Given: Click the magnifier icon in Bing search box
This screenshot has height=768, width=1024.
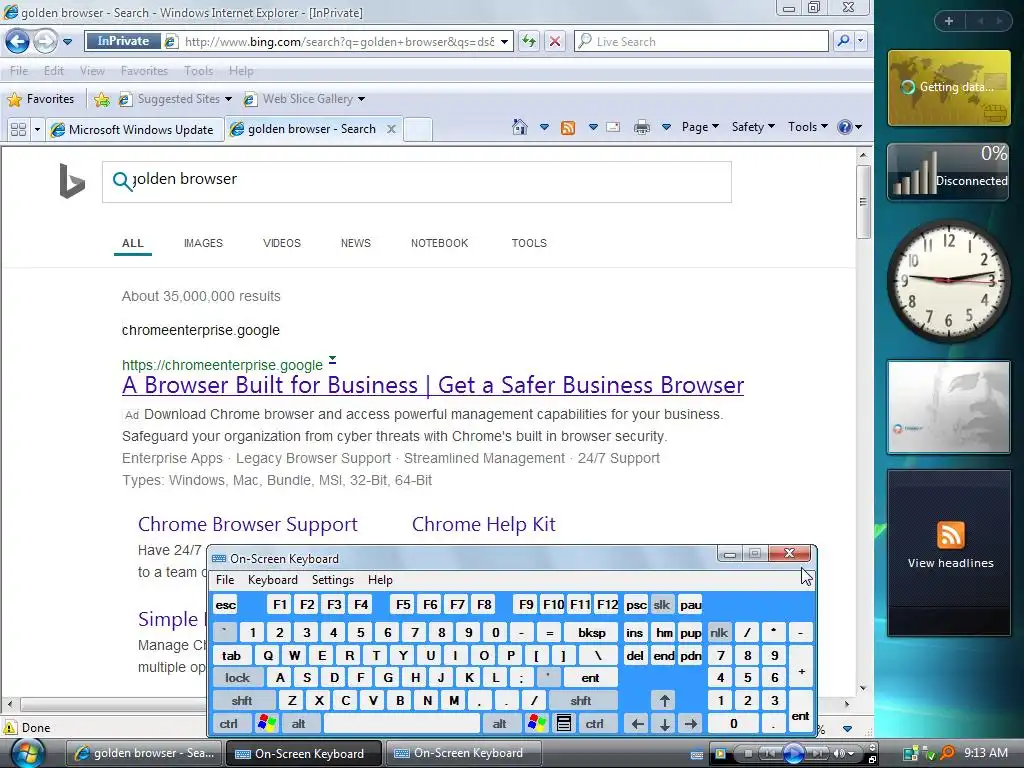Looking at the screenshot, I should tap(121, 180).
